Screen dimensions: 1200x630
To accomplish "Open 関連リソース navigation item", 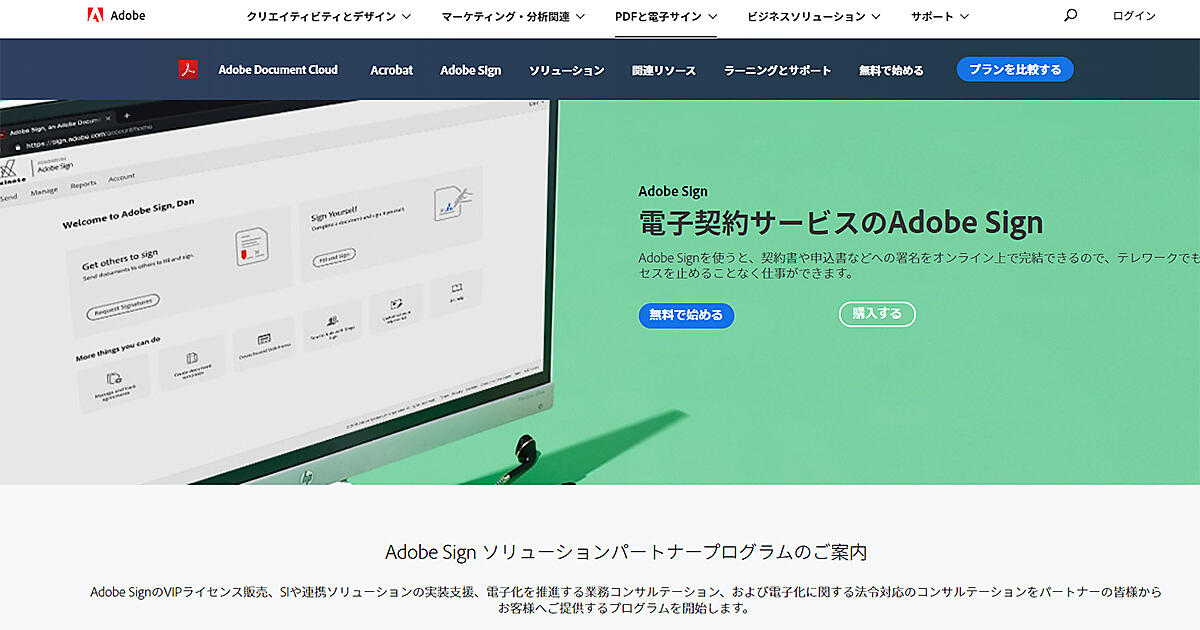I will (x=664, y=70).
